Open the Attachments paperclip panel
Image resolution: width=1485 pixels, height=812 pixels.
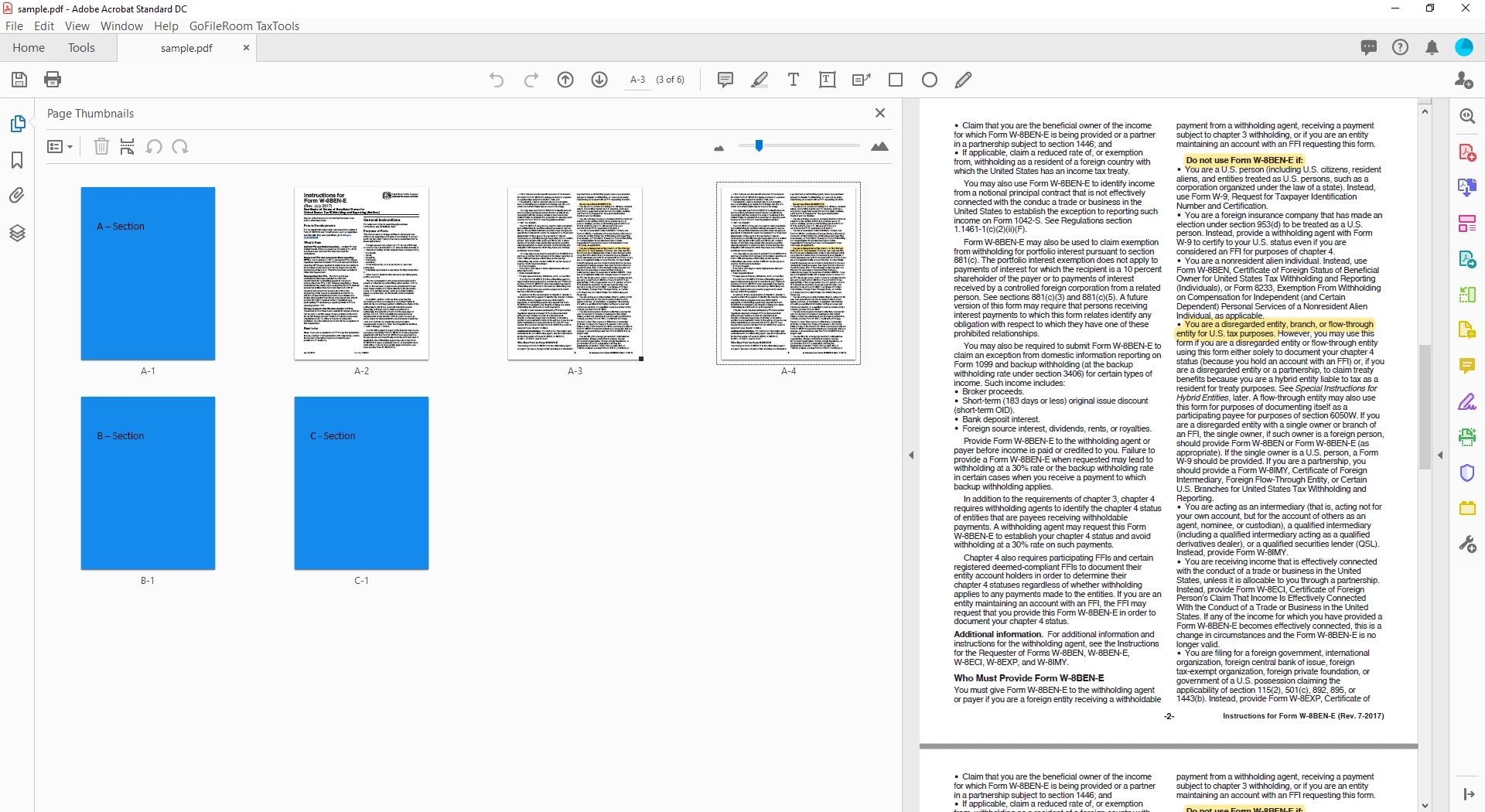pos(17,196)
